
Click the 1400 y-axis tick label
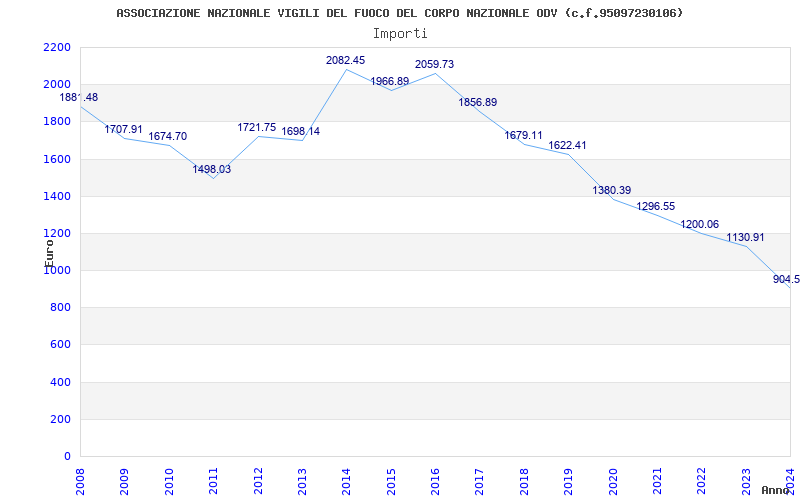(57, 196)
